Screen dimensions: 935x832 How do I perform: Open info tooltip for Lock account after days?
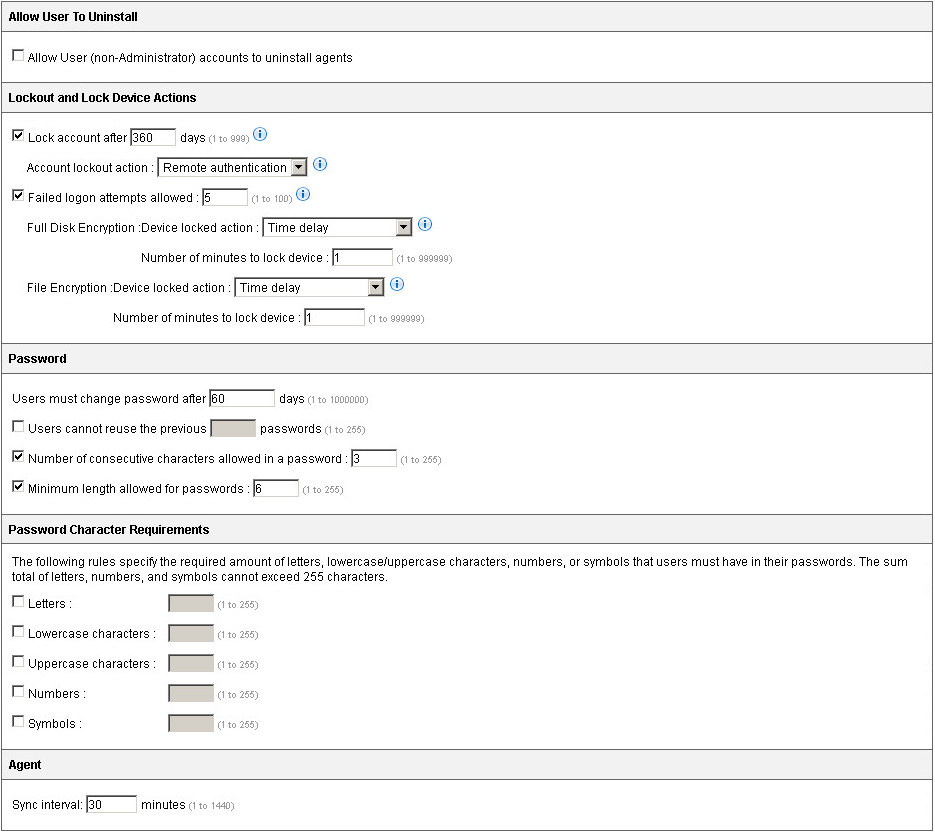(x=260, y=133)
